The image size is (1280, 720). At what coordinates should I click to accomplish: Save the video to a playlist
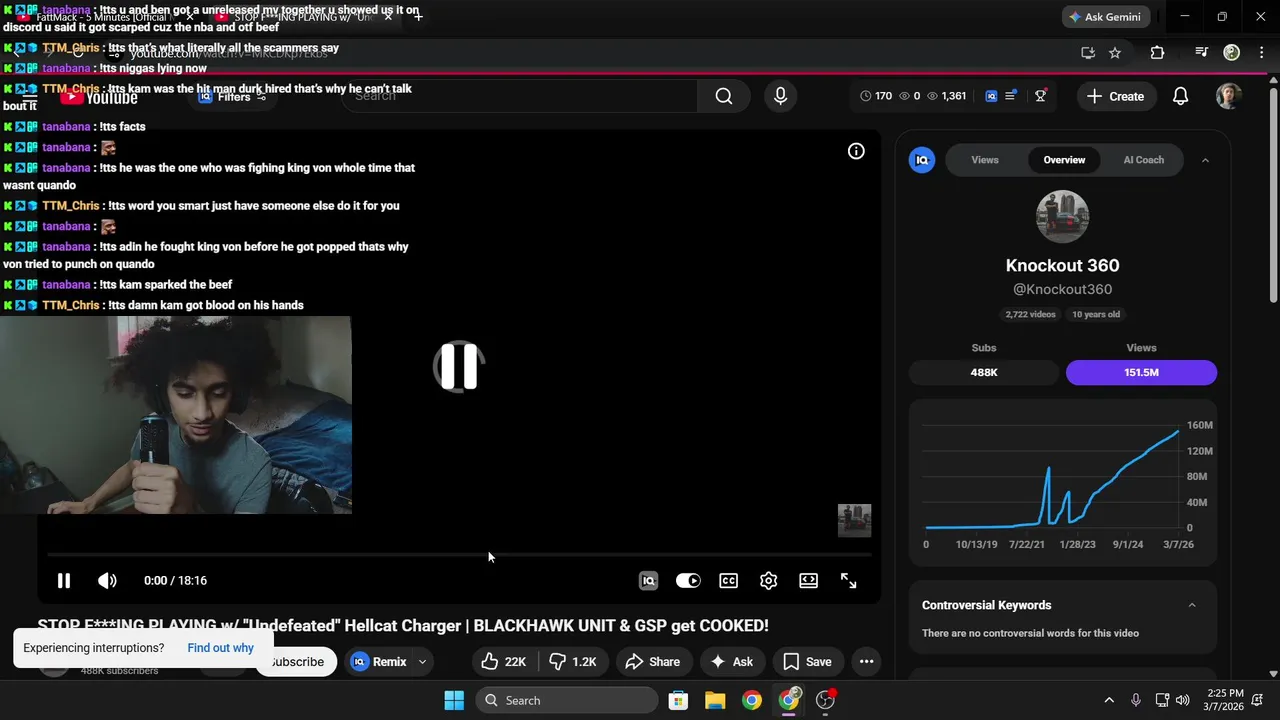(x=807, y=661)
